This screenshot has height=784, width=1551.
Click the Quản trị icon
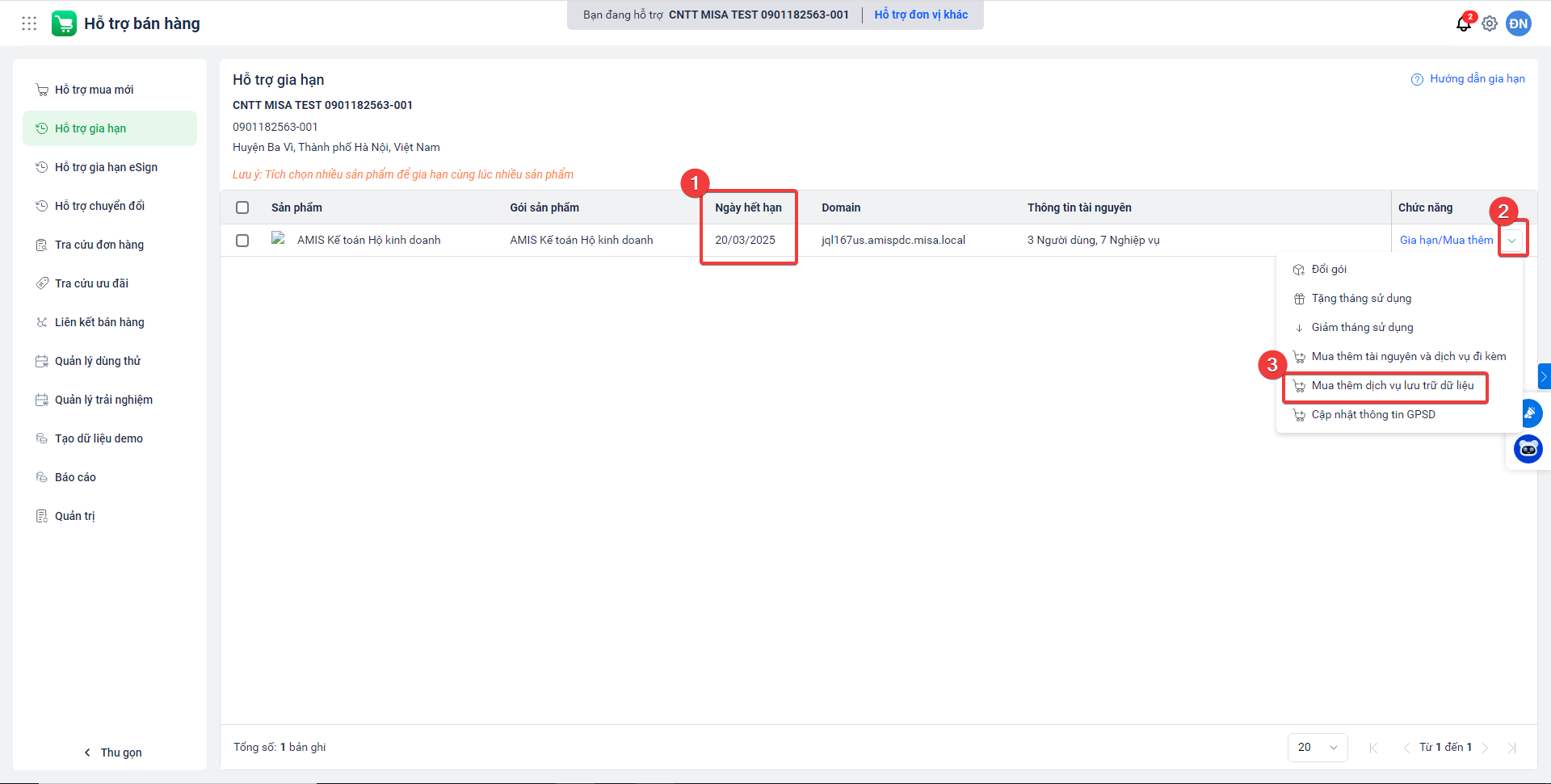(x=42, y=516)
